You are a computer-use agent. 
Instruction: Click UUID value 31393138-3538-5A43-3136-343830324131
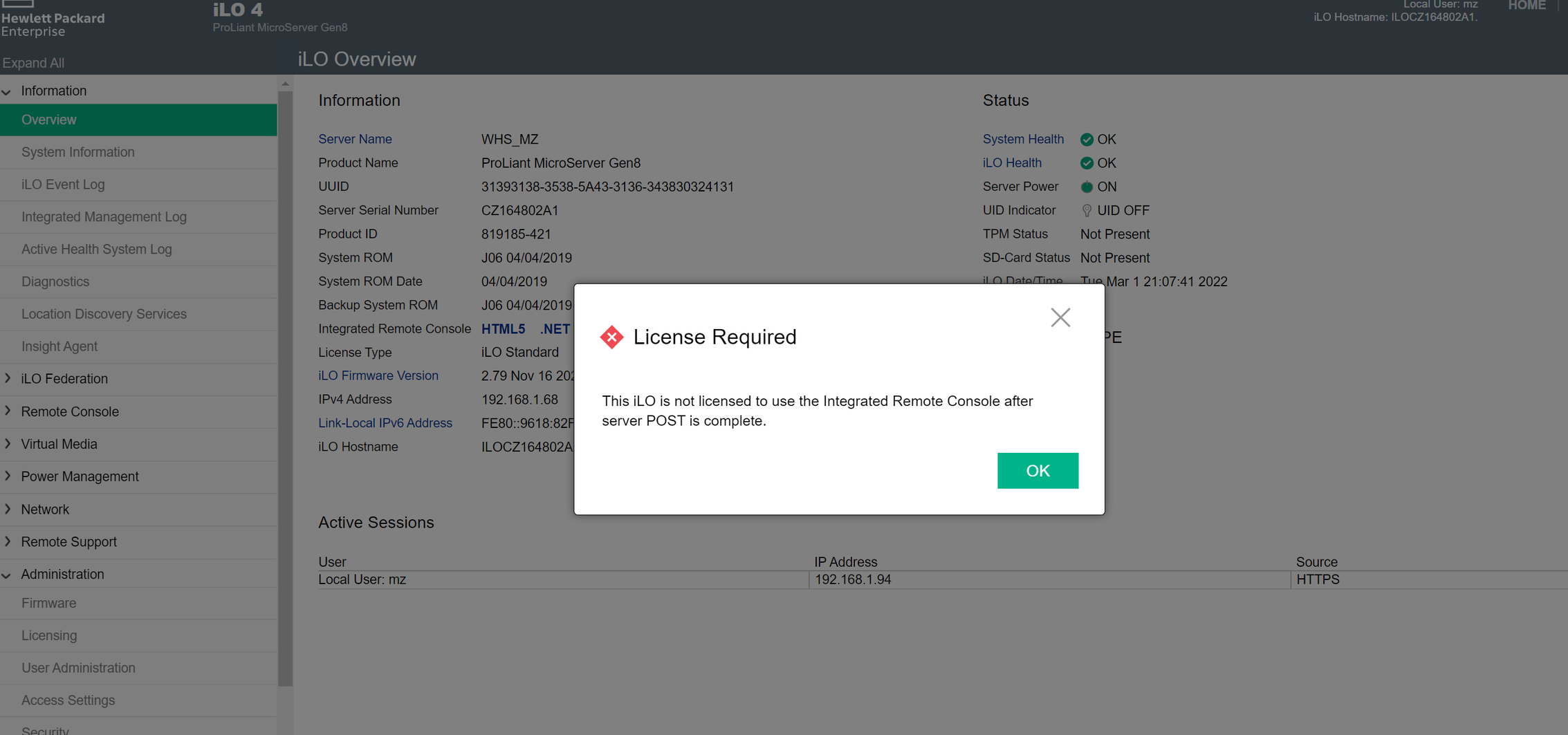(607, 187)
